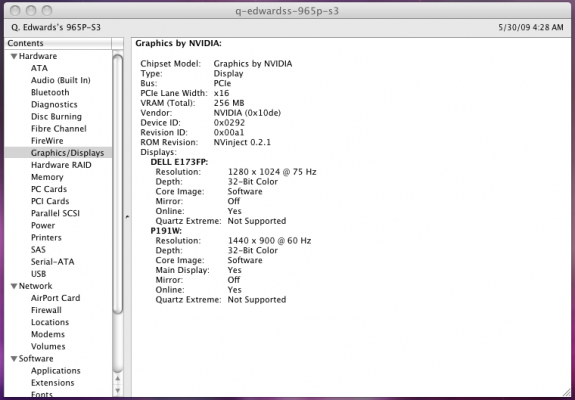Open Disc Burning information

tap(56, 117)
